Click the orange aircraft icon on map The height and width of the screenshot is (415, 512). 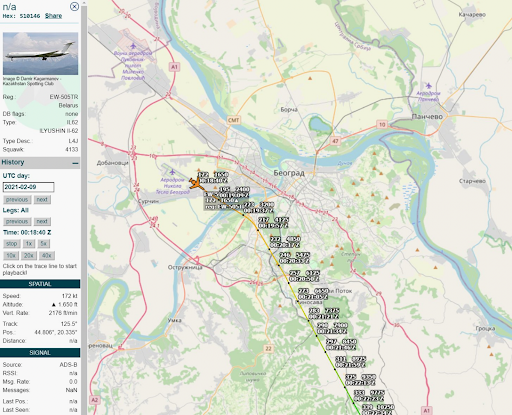[196, 184]
